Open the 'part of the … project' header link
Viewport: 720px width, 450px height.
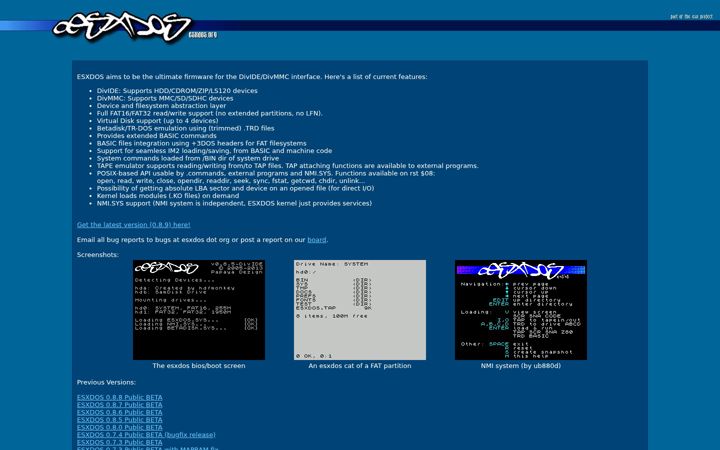(x=691, y=17)
